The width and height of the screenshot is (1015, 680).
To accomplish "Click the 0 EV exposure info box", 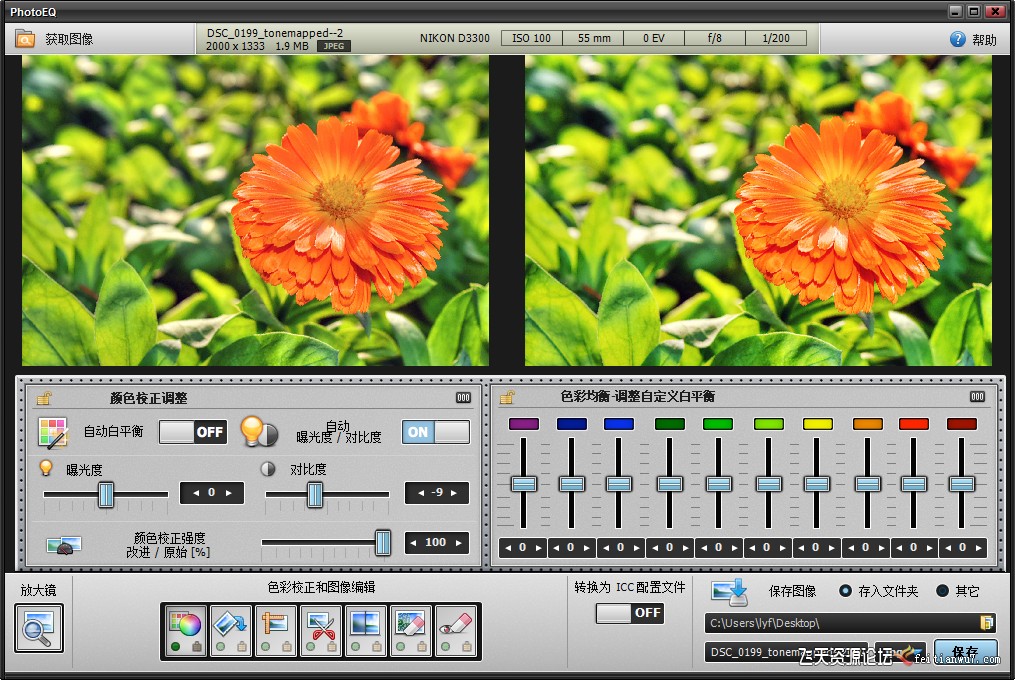I will (654, 38).
